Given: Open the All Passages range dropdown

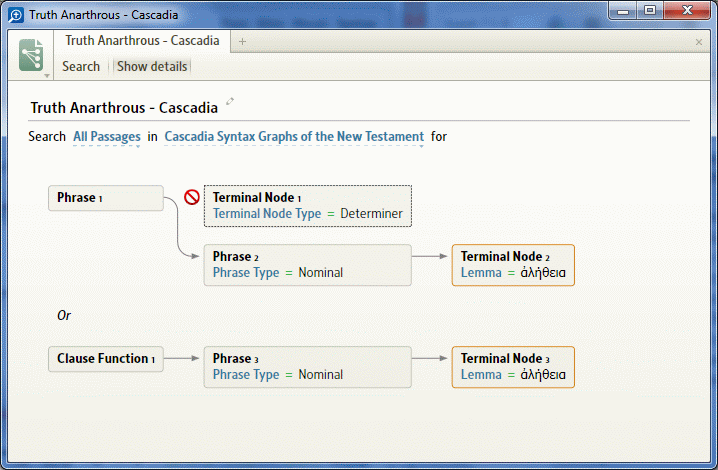Looking at the screenshot, I should point(107,137).
